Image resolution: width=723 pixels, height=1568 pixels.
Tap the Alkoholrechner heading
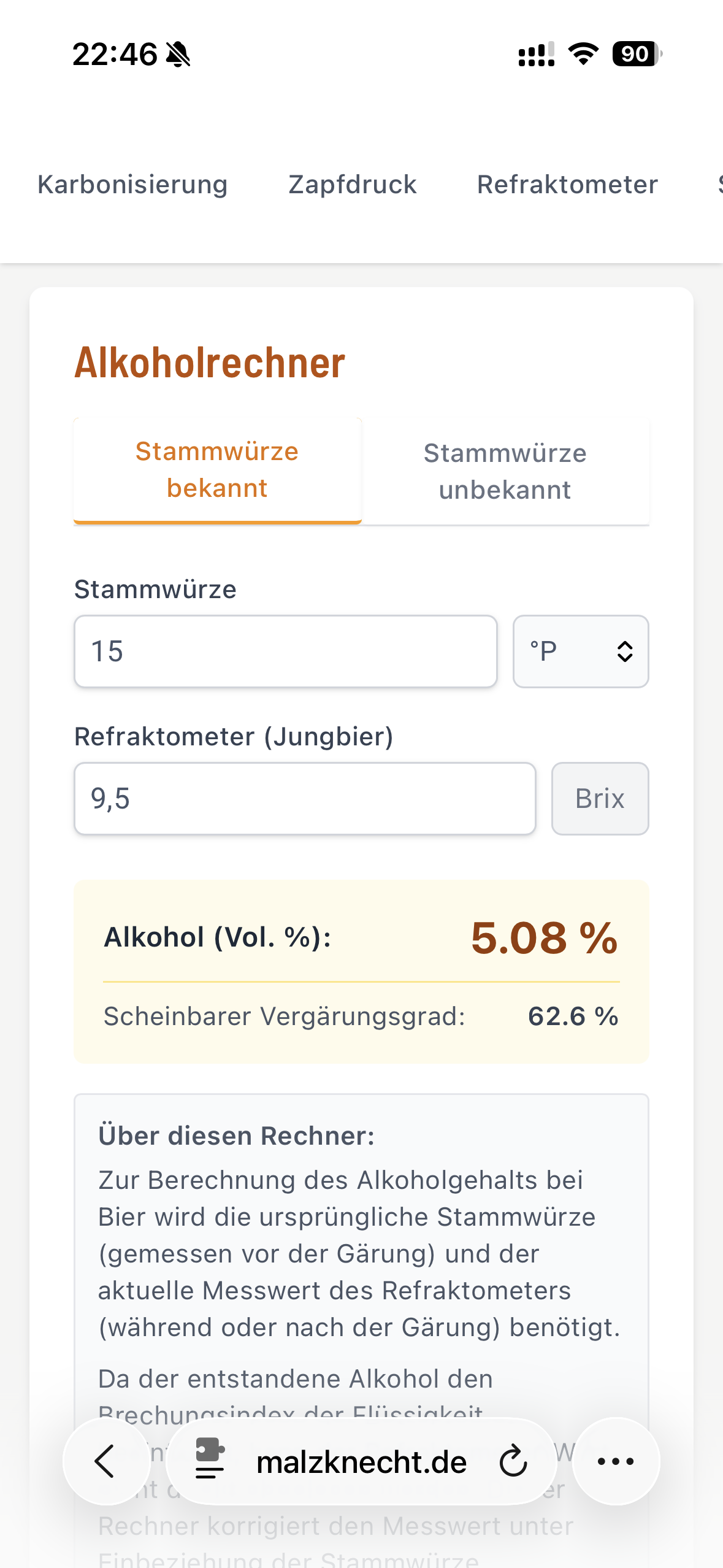[210, 363]
